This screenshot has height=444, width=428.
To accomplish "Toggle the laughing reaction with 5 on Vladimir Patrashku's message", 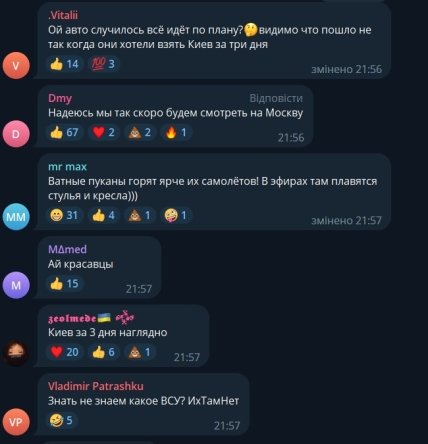I will 61,420.
